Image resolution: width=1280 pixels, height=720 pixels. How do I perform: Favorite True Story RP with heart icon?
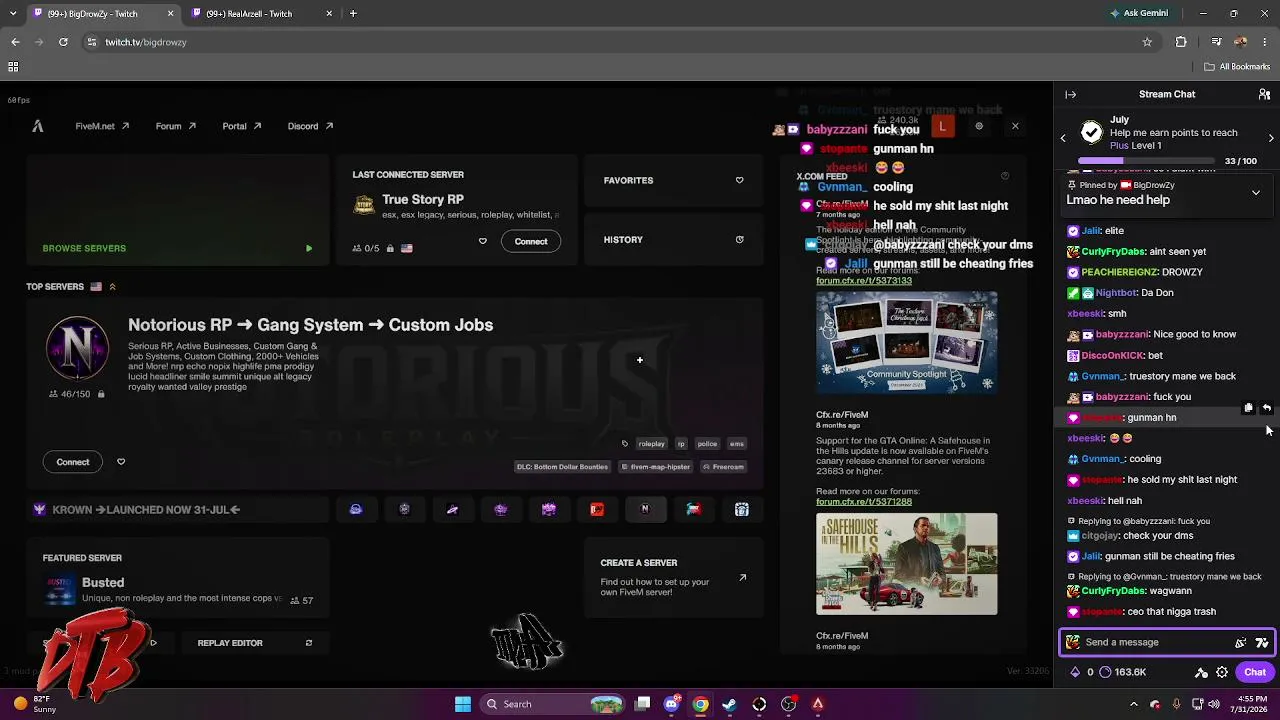tap(483, 241)
